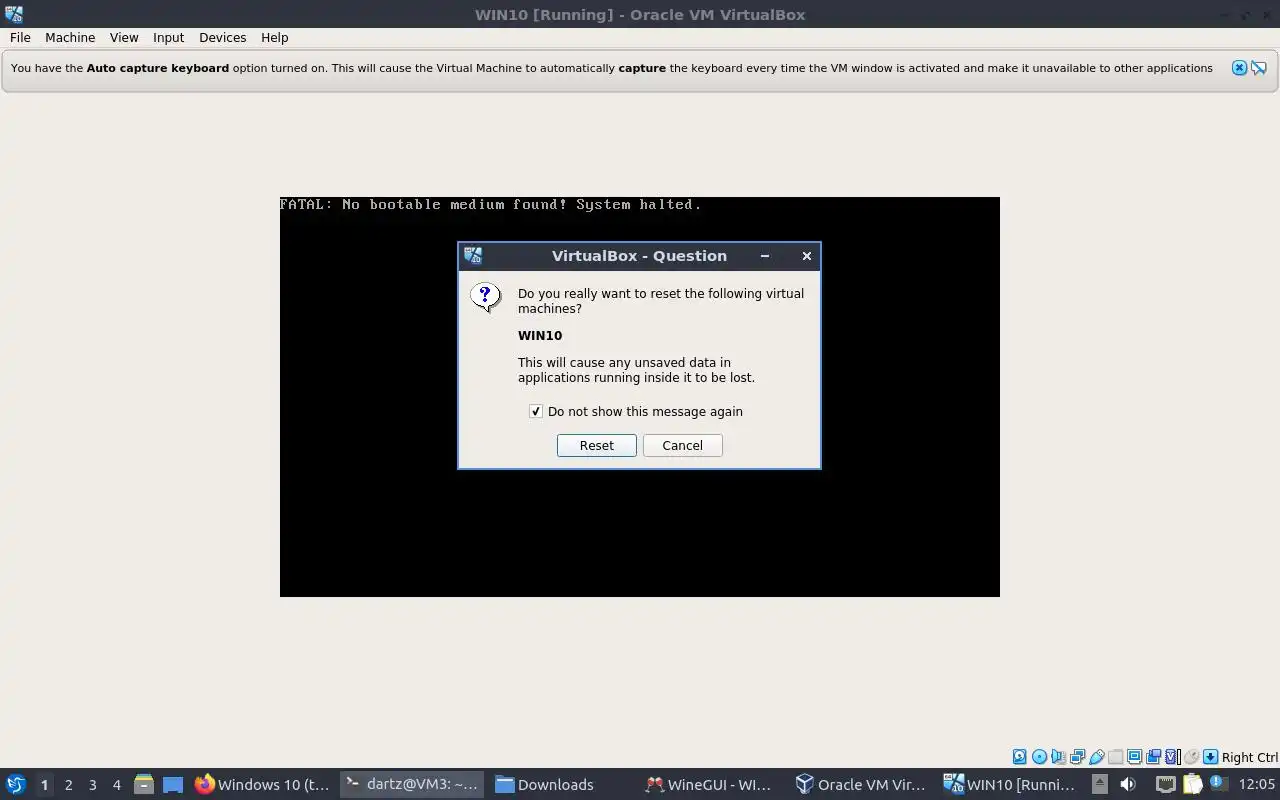Click the 12:05 clock in the panel

tap(1256, 785)
